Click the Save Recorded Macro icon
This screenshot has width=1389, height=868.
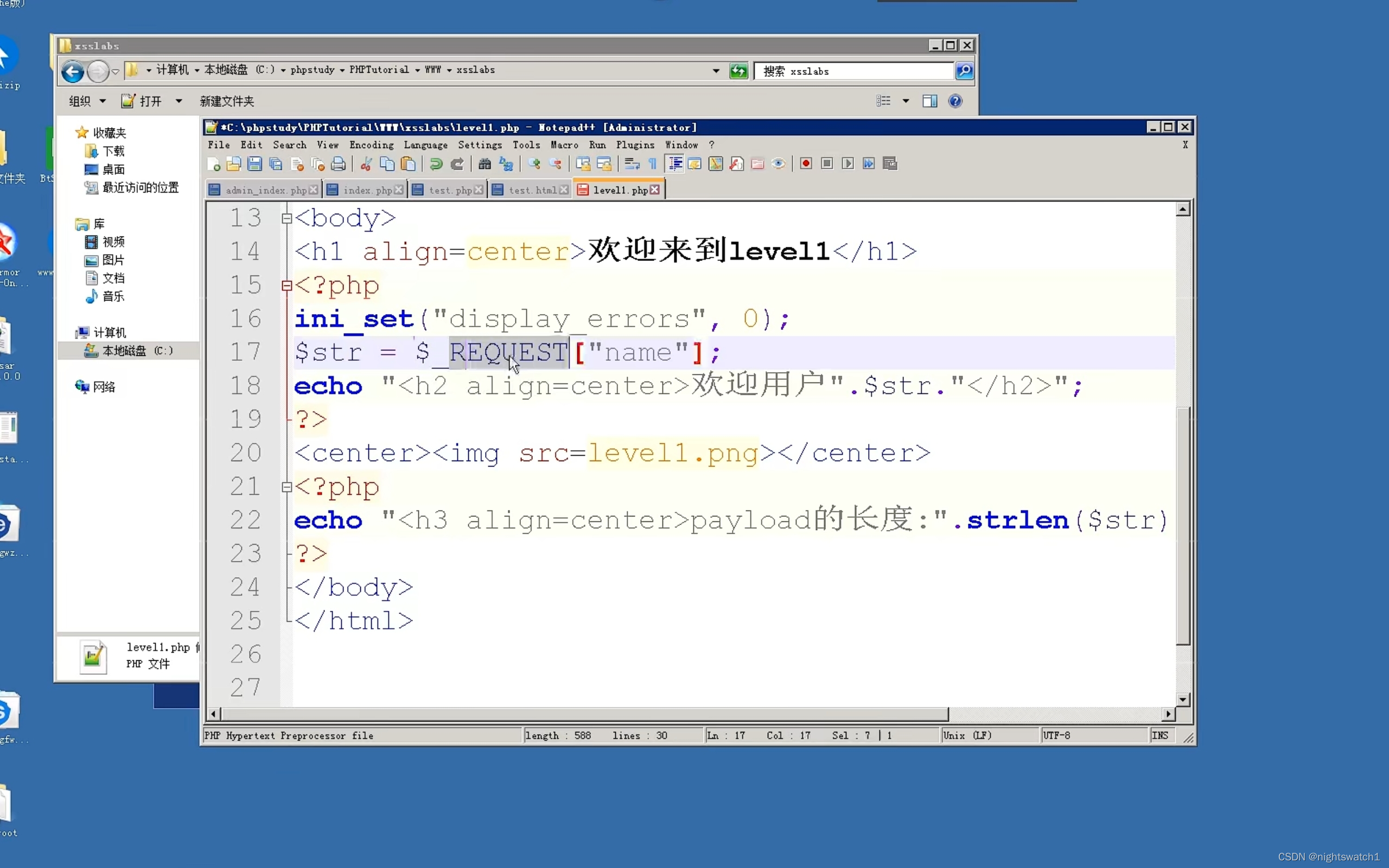coord(890,164)
